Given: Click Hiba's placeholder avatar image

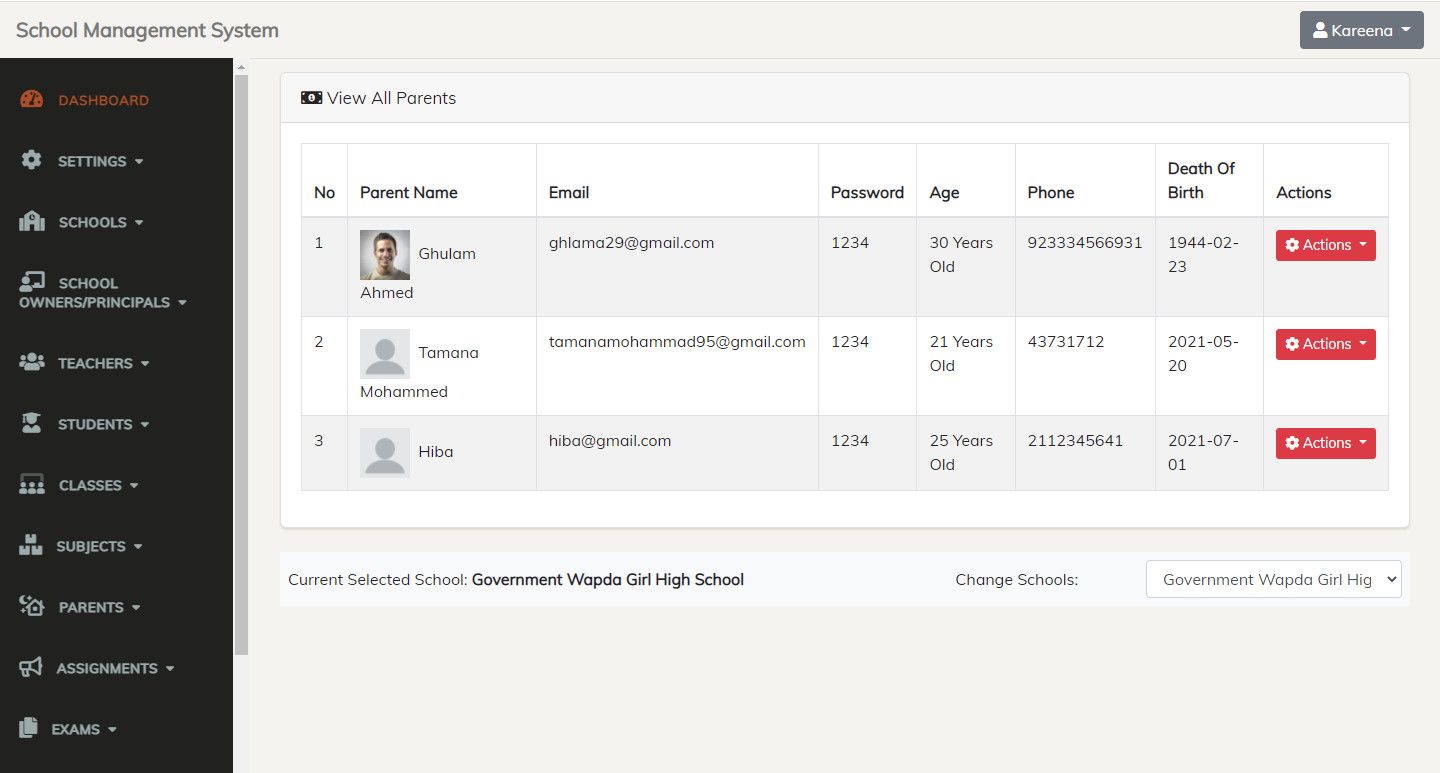Looking at the screenshot, I should [x=385, y=452].
